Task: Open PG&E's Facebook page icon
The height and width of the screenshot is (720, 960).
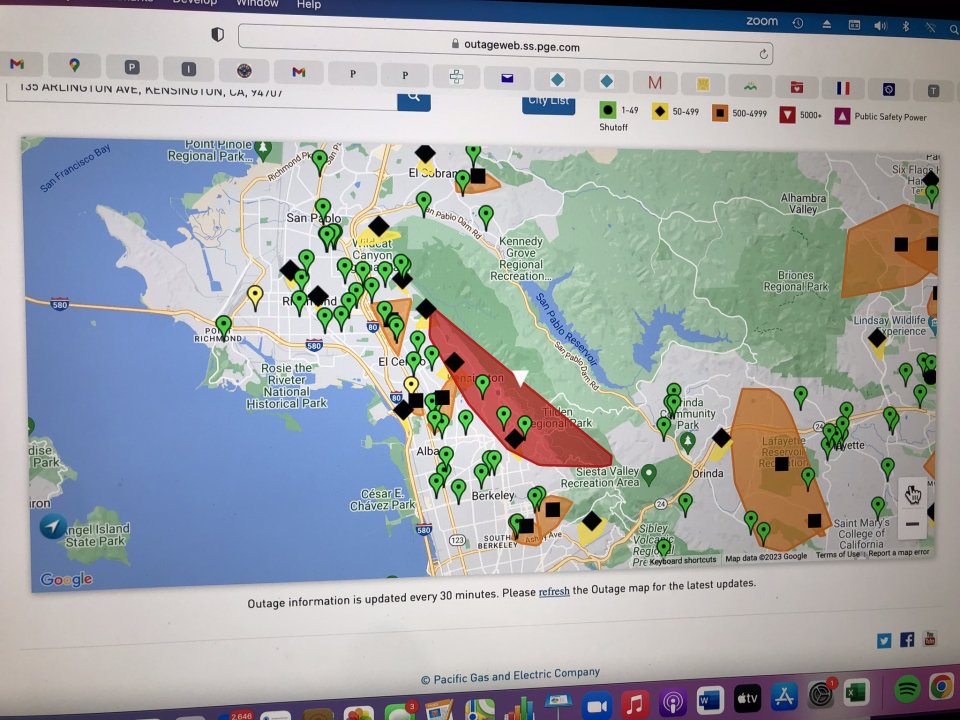Action: tap(907, 640)
